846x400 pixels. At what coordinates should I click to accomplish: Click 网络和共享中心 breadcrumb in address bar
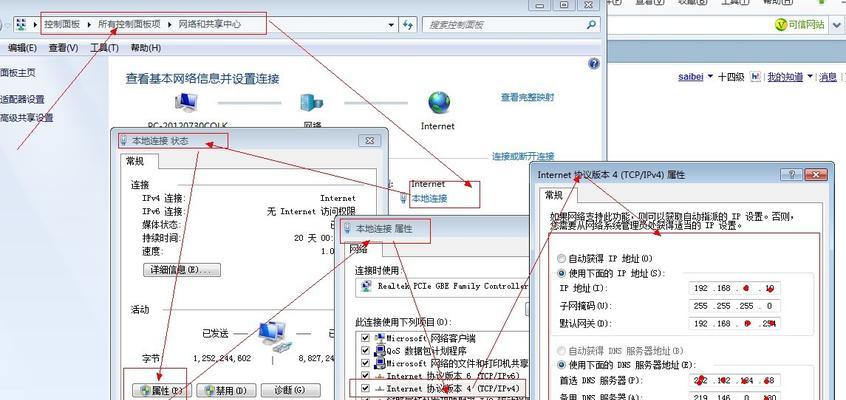coord(209,24)
